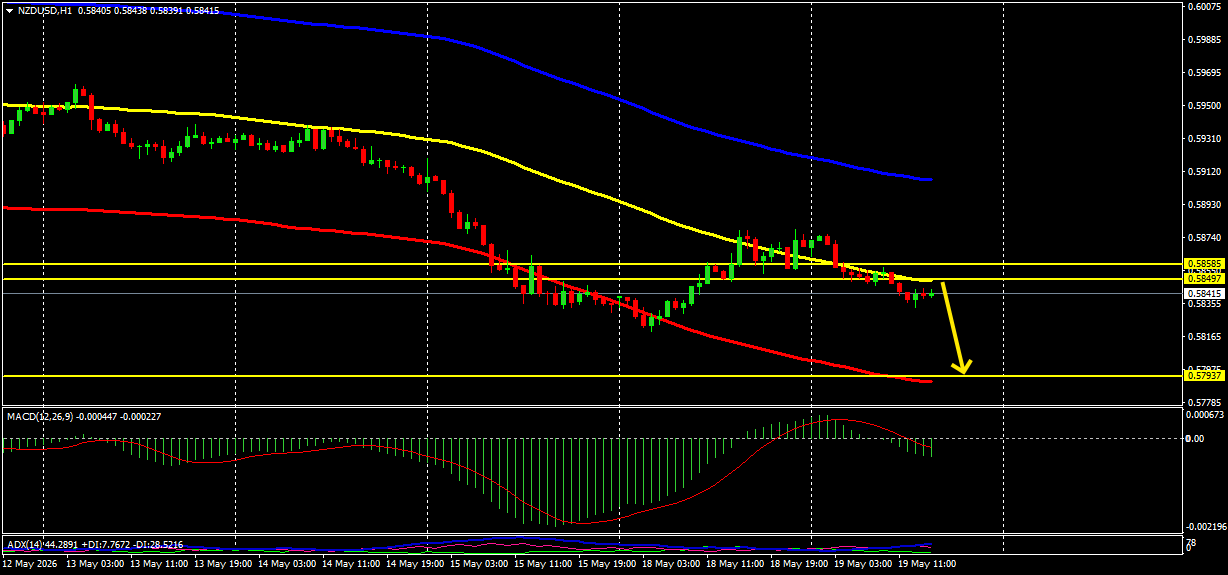Click the chart menu triangle beside NZDUSD,H1
The image size is (1228, 575).
click(9, 10)
